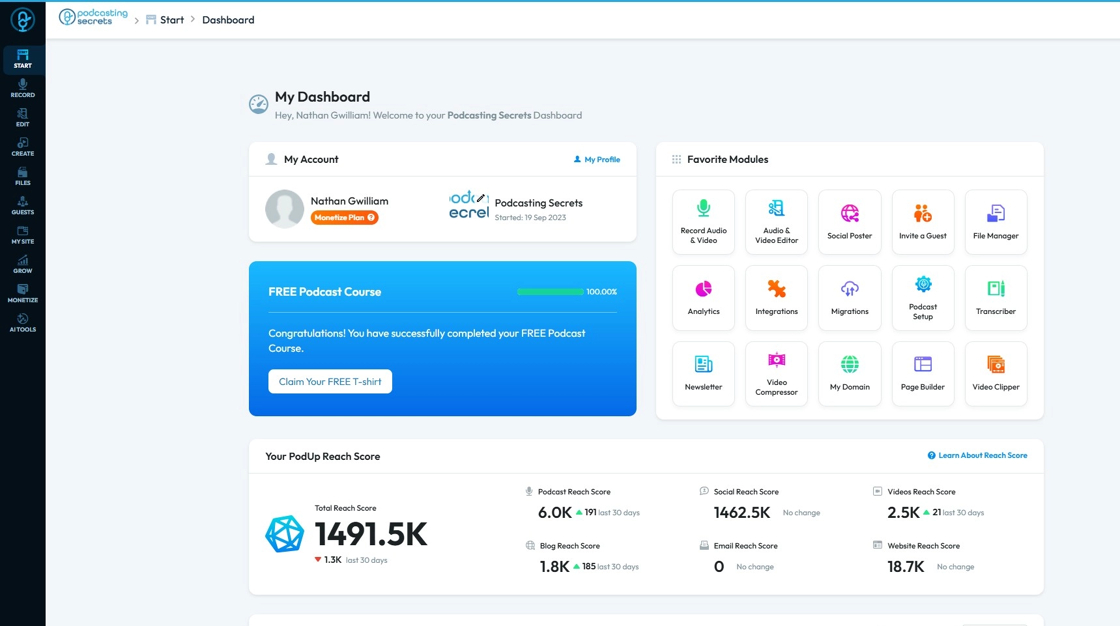Image resolution: width=1120 pixels, height=626 pixels.
Task: Click the Videos Reach Score value 2.5K
Action: [x=904, y=512]
